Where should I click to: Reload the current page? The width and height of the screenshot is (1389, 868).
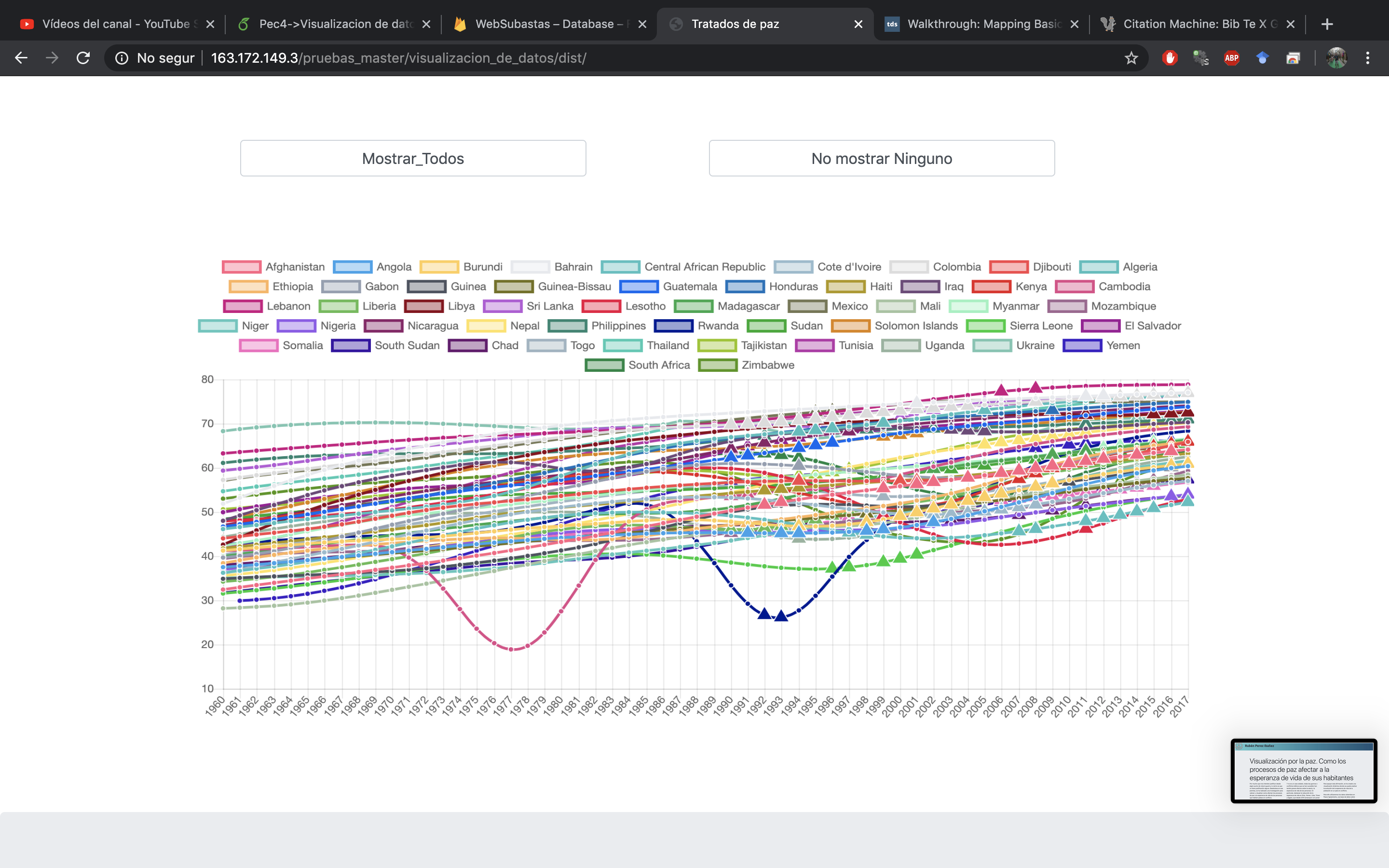(83, 58)
